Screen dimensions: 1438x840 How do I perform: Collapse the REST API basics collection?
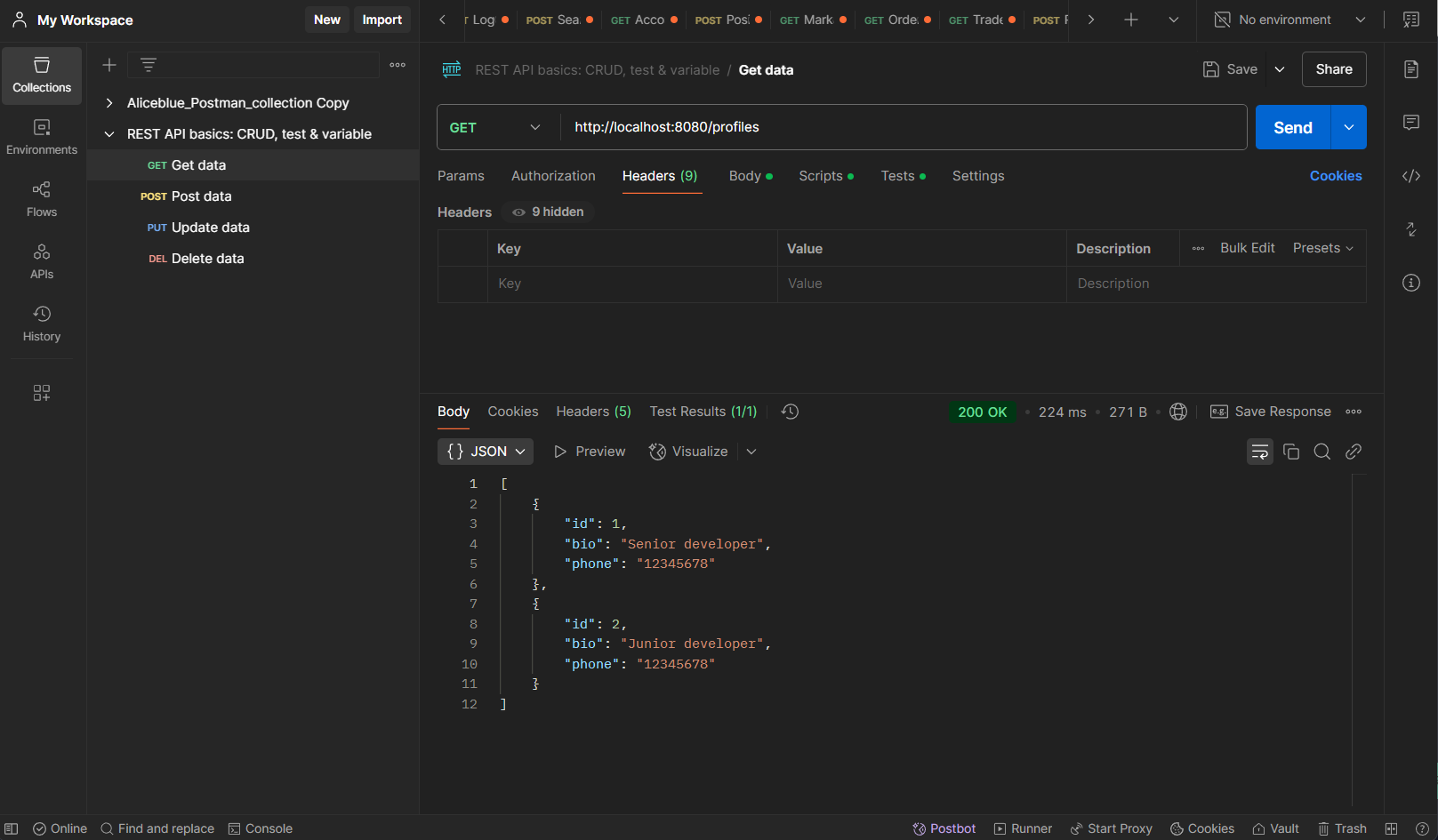click(x=109, y=134)
